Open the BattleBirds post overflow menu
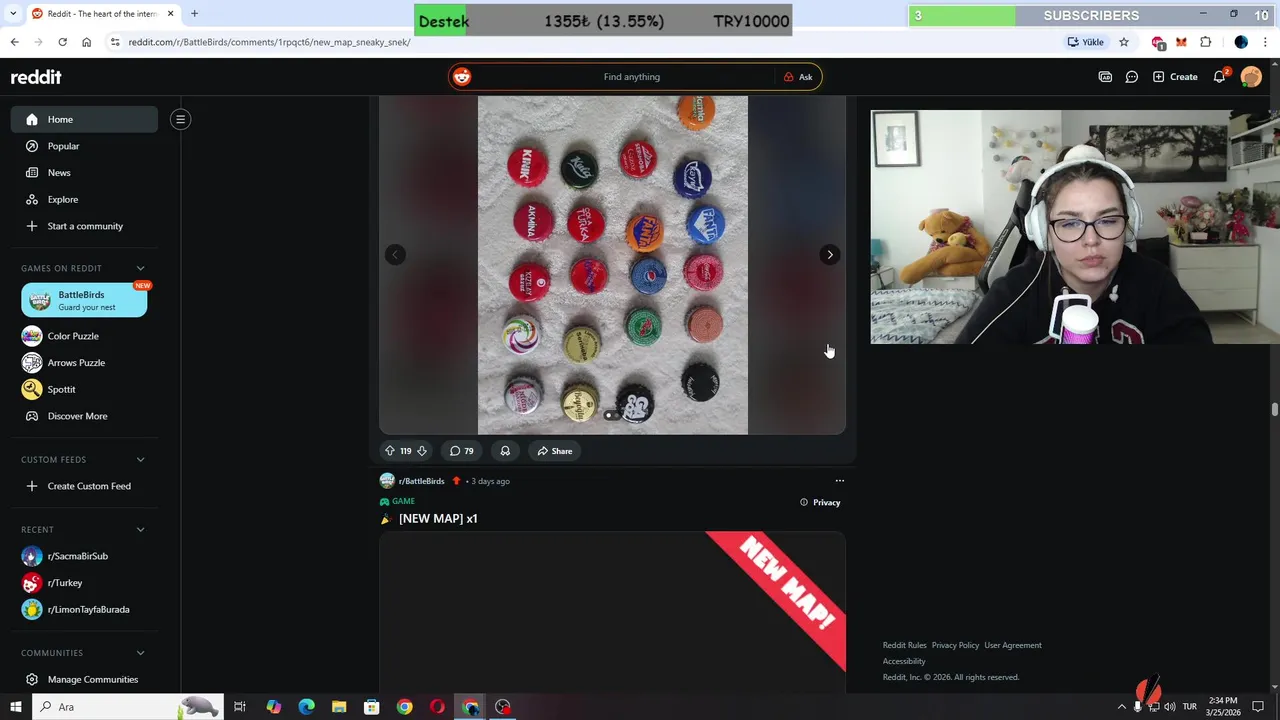The width and height of the screenshot is (1280, 720). point(840,481)
